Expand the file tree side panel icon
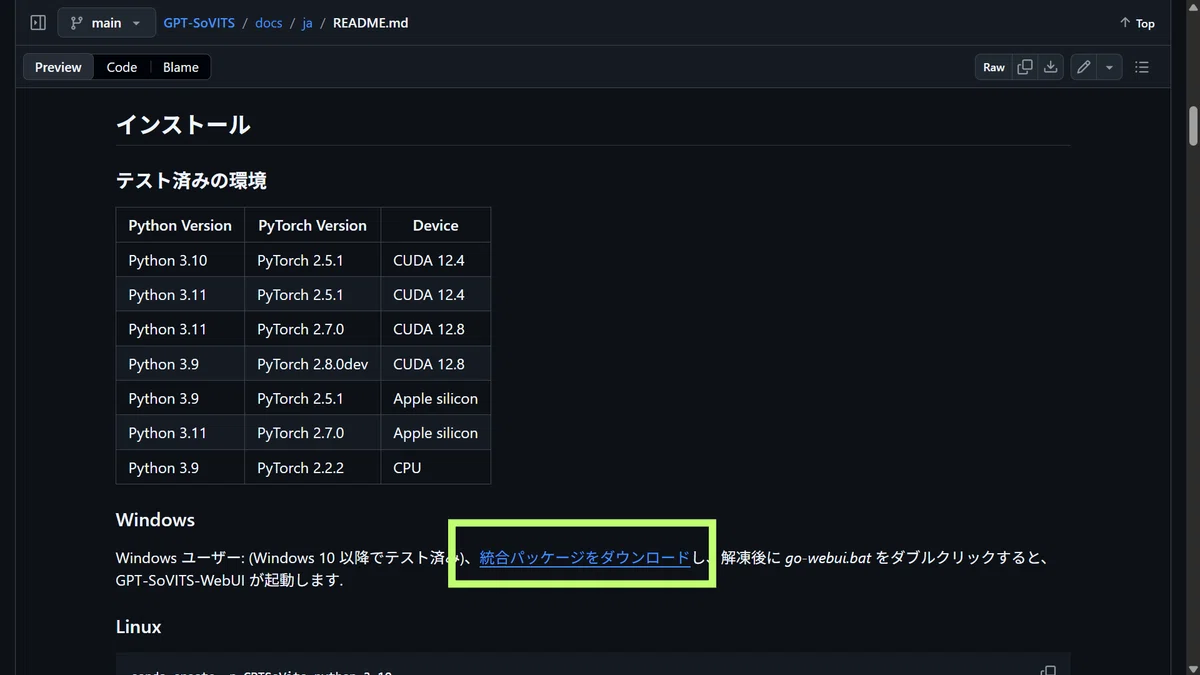Screen dimensions: 1200x675 [x=38, y=23]
